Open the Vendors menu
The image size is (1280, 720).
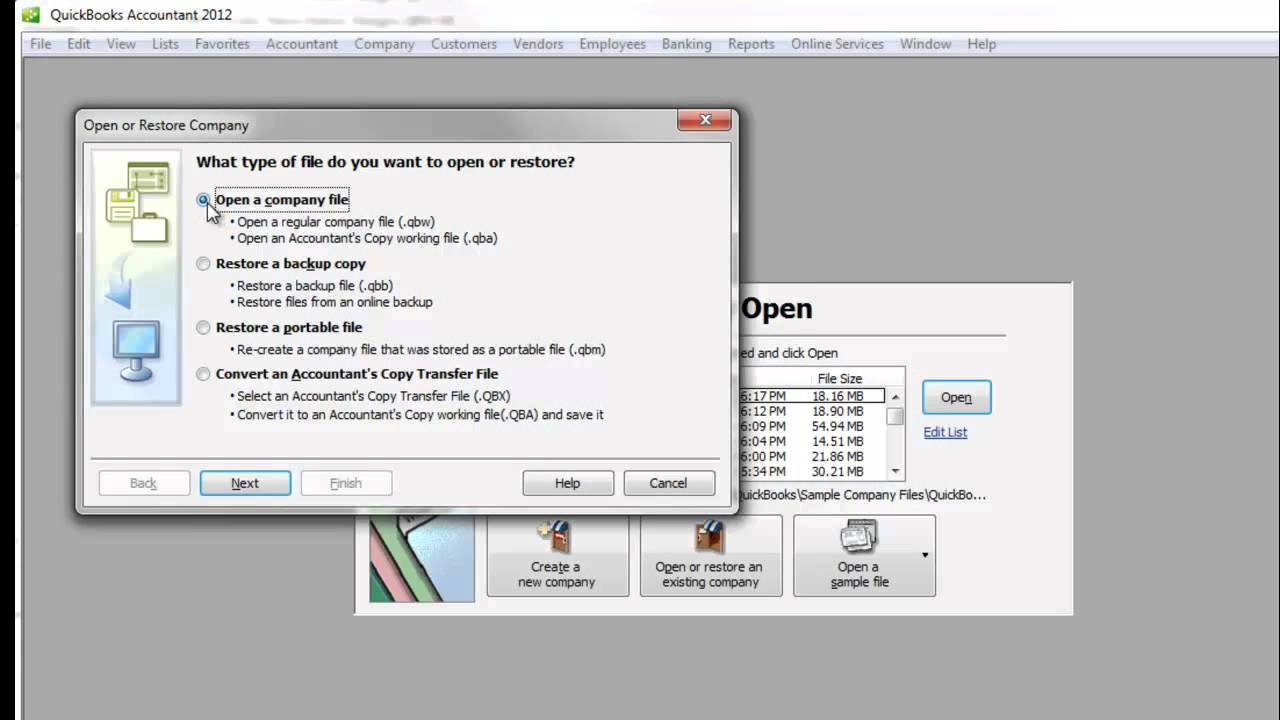538,44
